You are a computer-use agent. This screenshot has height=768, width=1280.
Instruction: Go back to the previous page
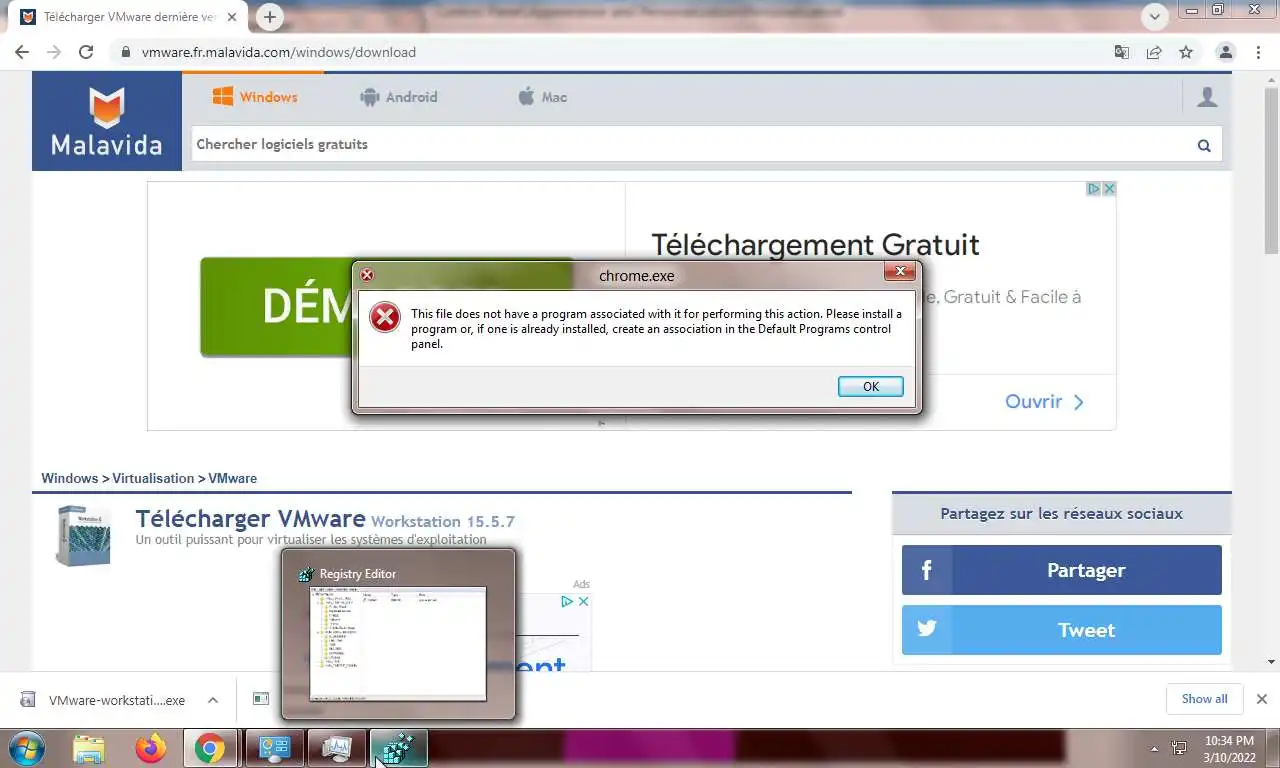coord(22,52)
